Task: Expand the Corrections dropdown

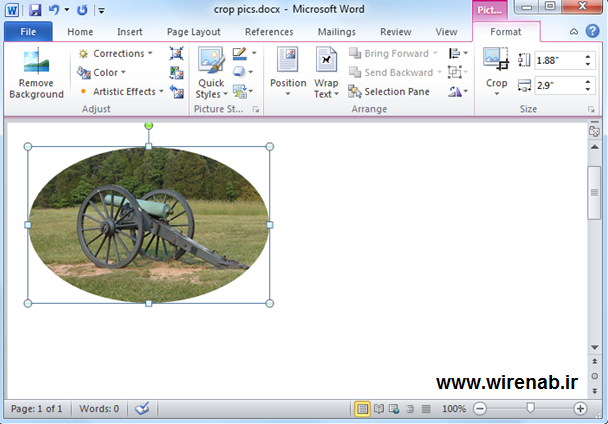Action: 117,54
